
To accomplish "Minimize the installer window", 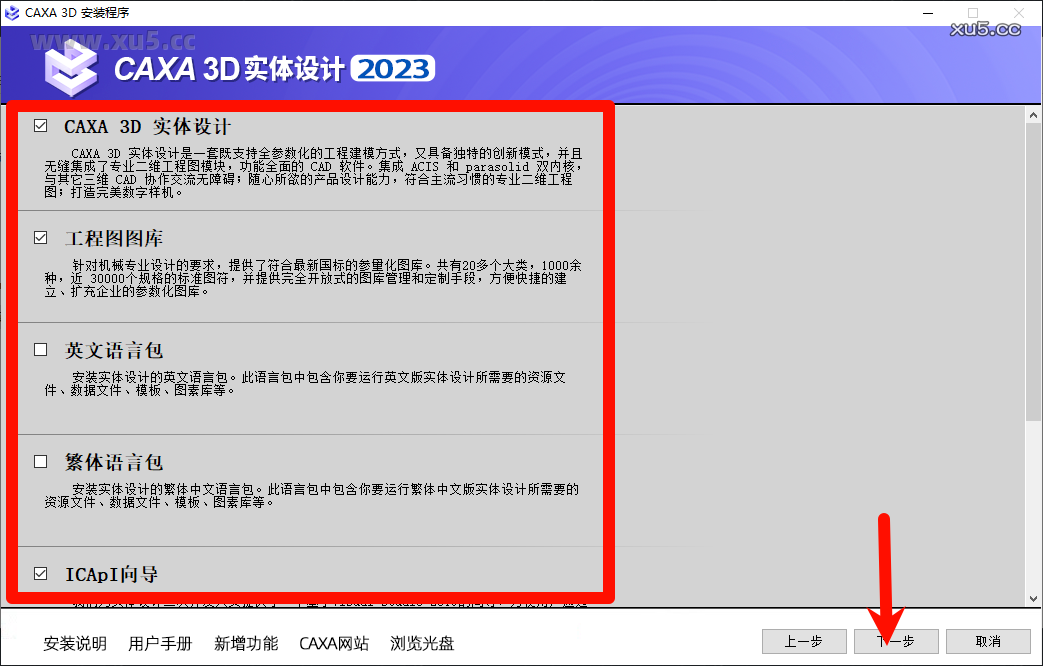I will 927,13.
